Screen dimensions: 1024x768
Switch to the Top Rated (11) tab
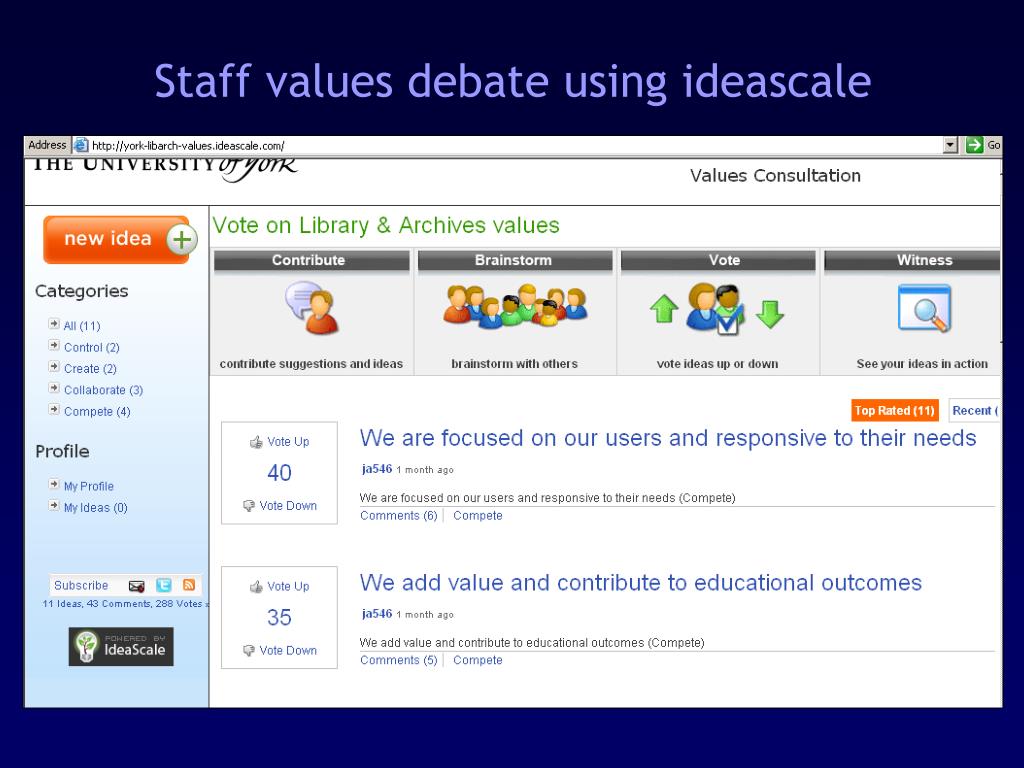point(895,410)
